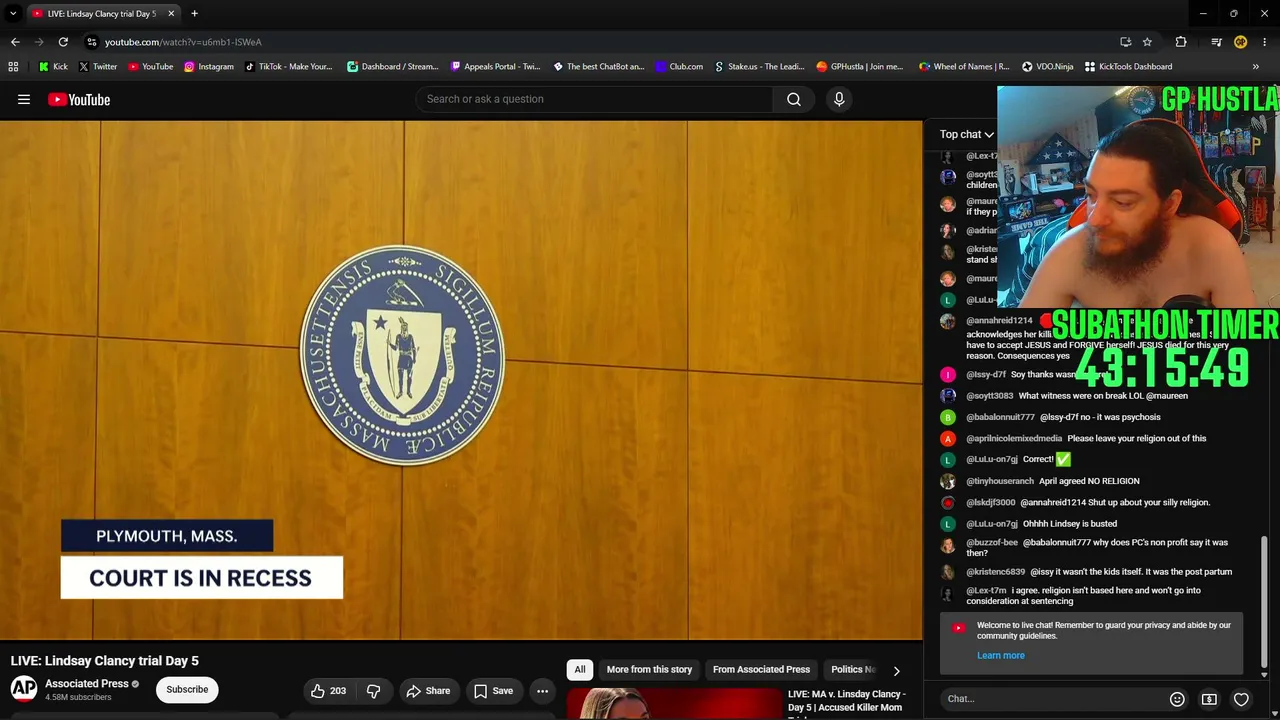
Task: Open the Appeals Portal Twitch bookmark
Action: (495, 67)
